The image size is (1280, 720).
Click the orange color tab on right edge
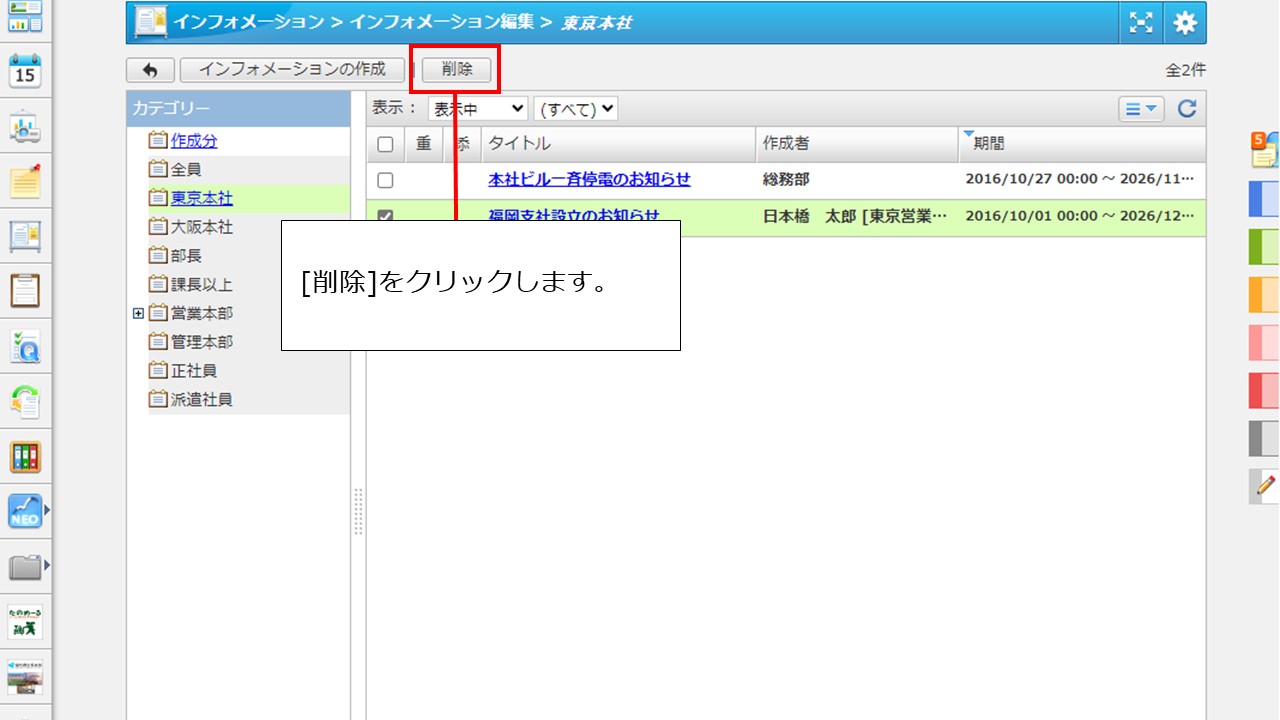[1264, 294]
